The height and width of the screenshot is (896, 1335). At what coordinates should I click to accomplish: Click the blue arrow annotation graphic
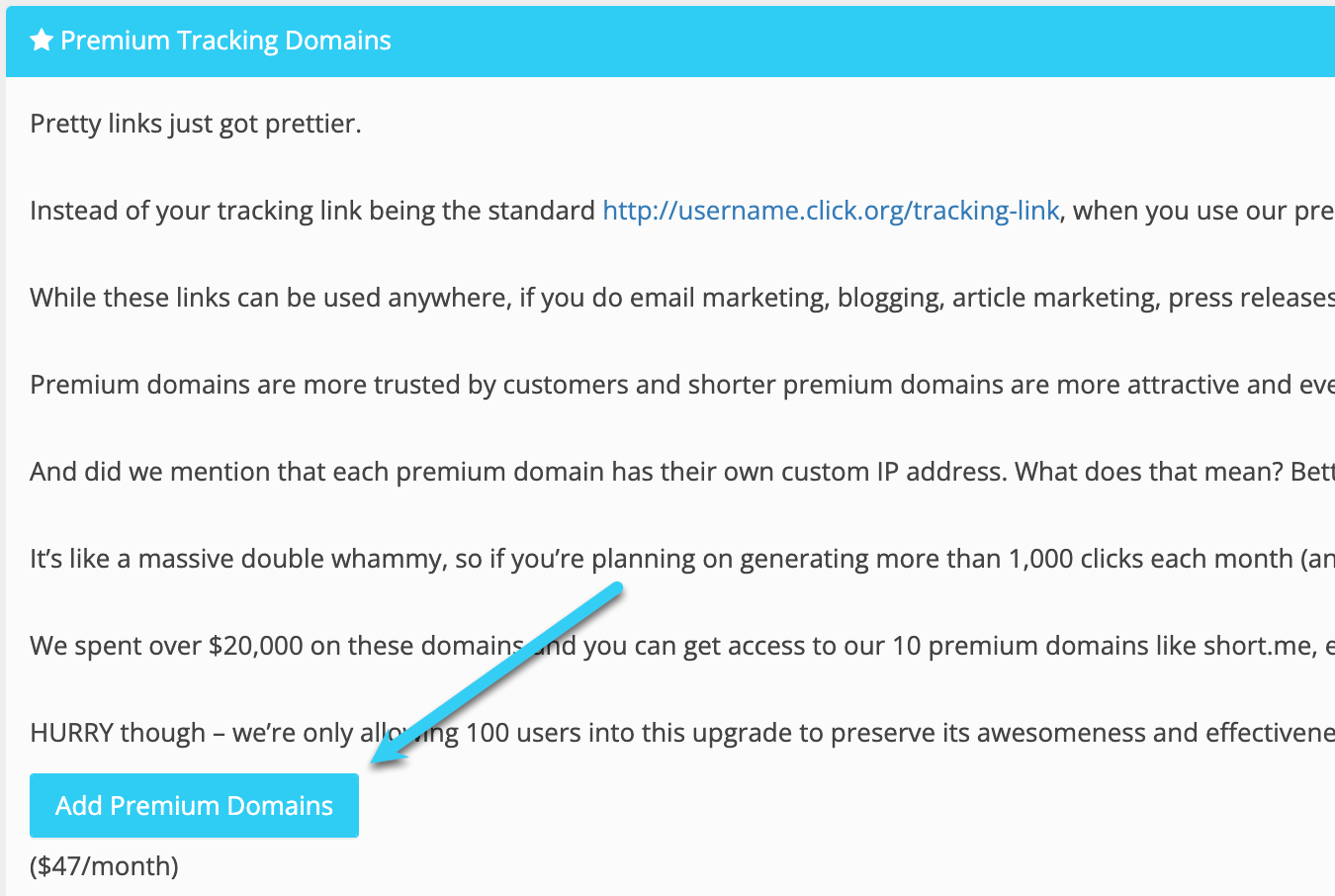point(496,674)
